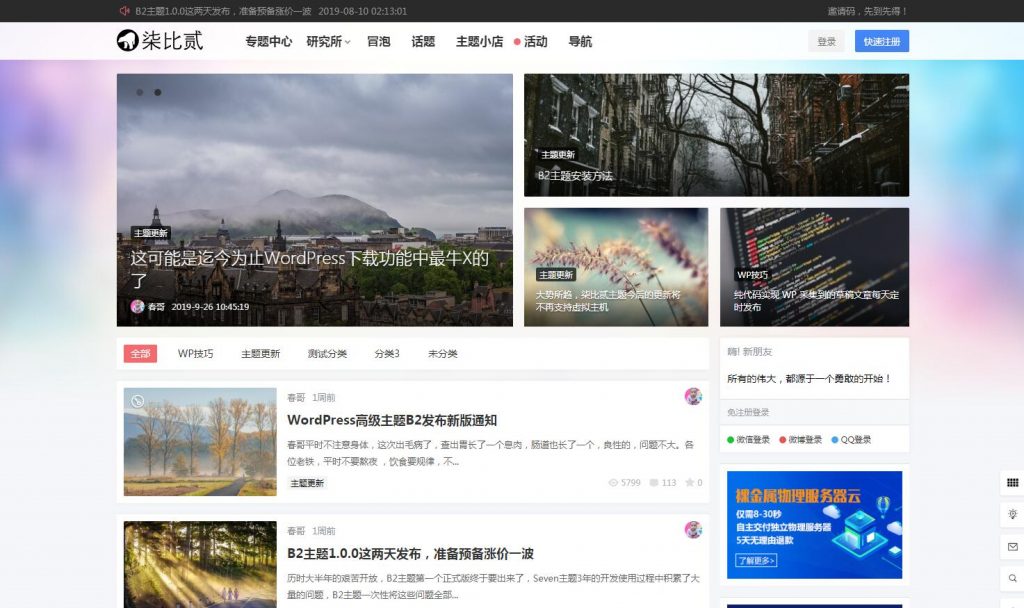Click 微博登录 text link
Screen dimensions: 1024x608
pyautogui.click(x=805, y=440)
